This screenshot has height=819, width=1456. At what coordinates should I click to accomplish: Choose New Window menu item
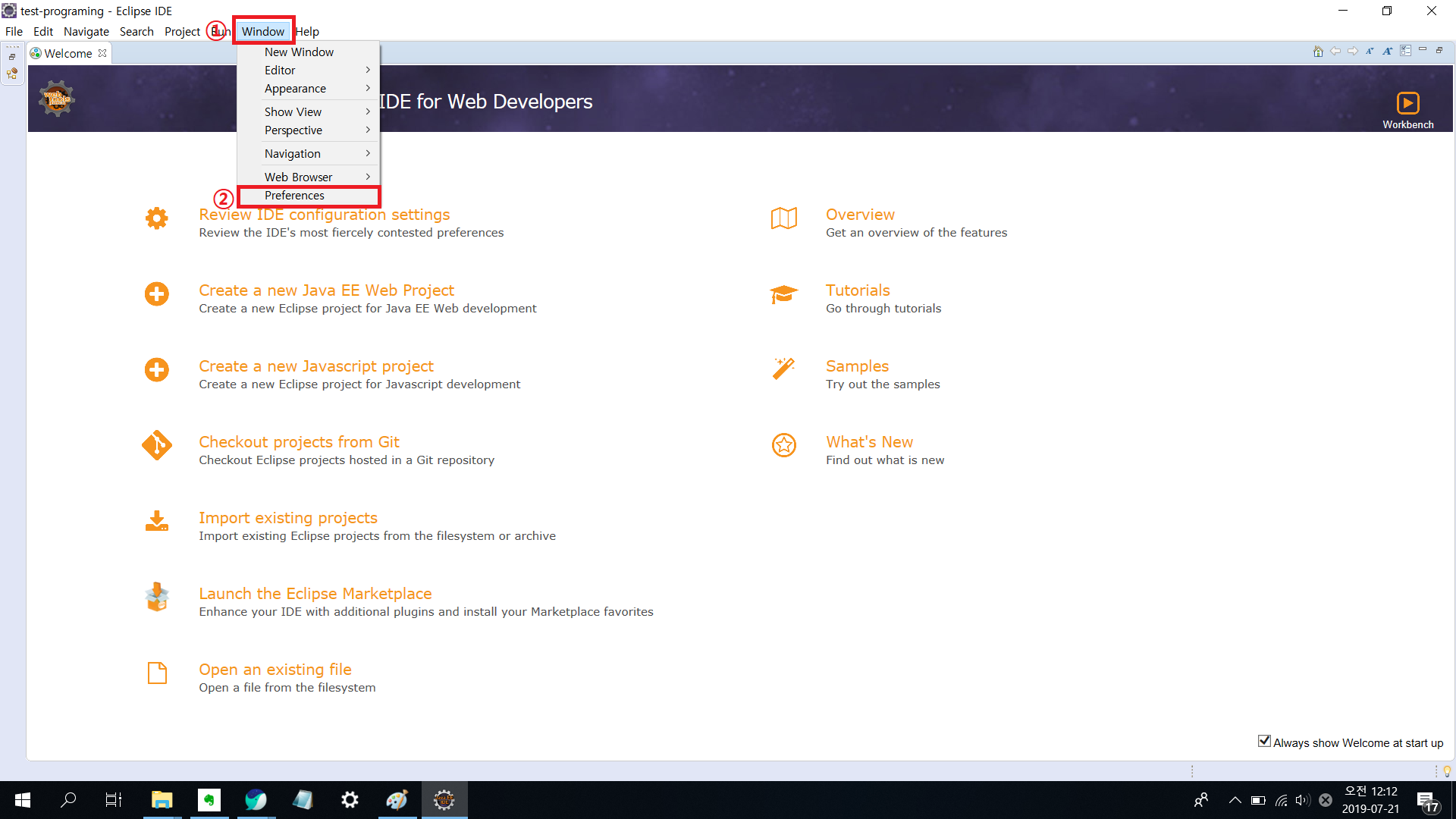tap(308, 52)
